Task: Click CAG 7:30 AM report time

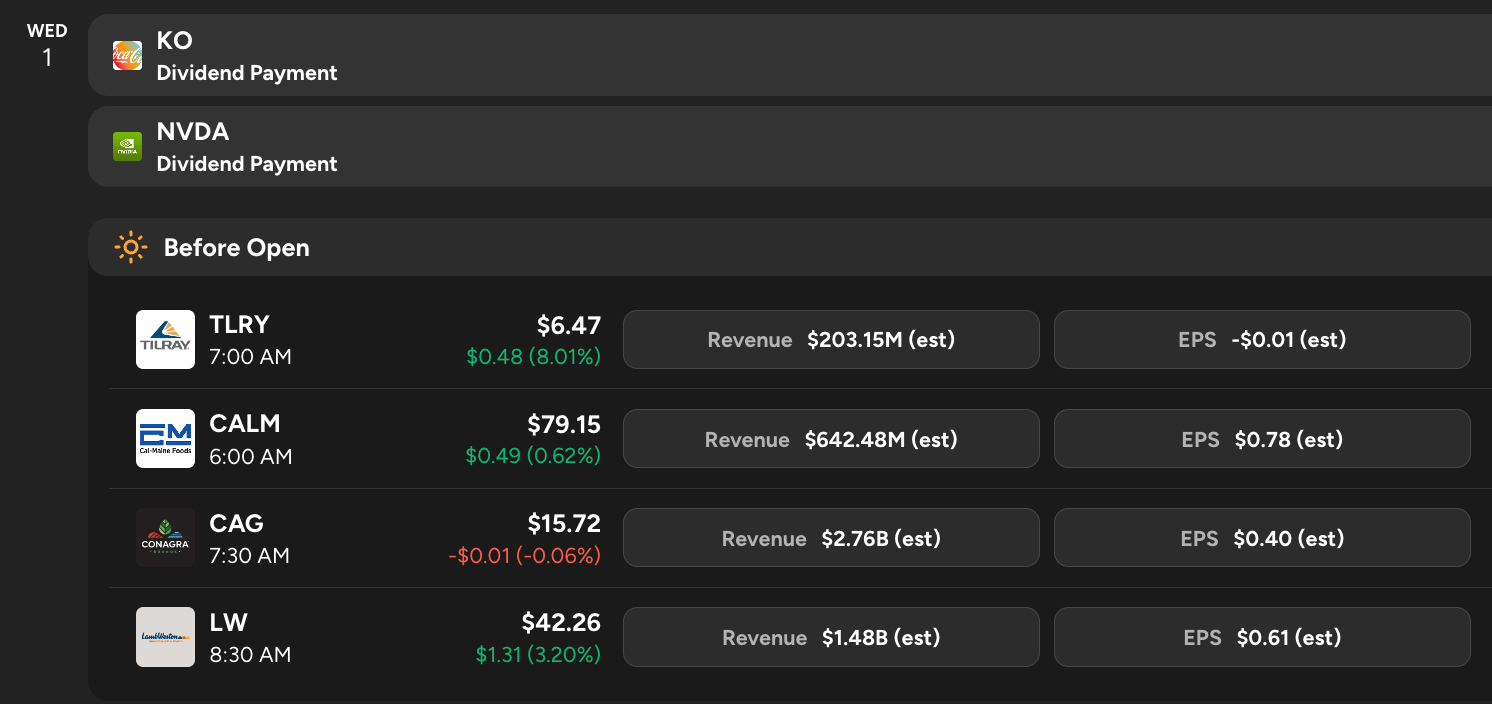Action: pos(250,555)
